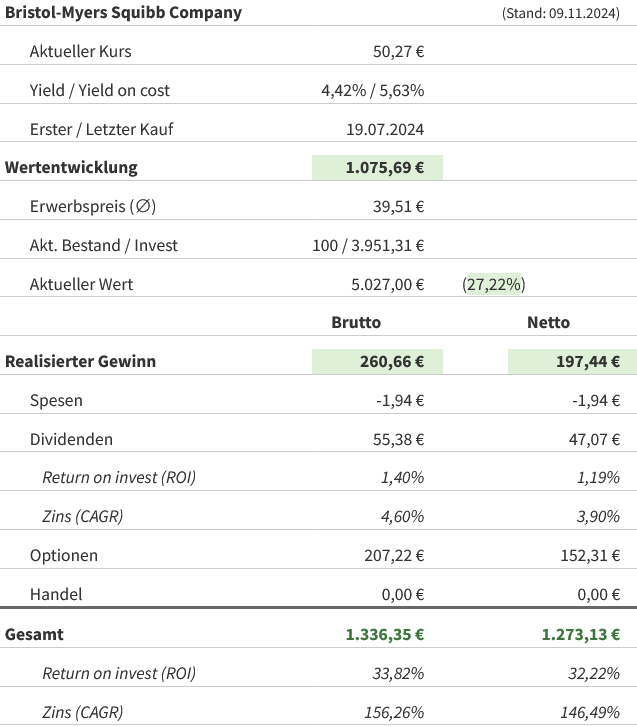
Task: Click the Brutto column header
Action: coord(356,322)
